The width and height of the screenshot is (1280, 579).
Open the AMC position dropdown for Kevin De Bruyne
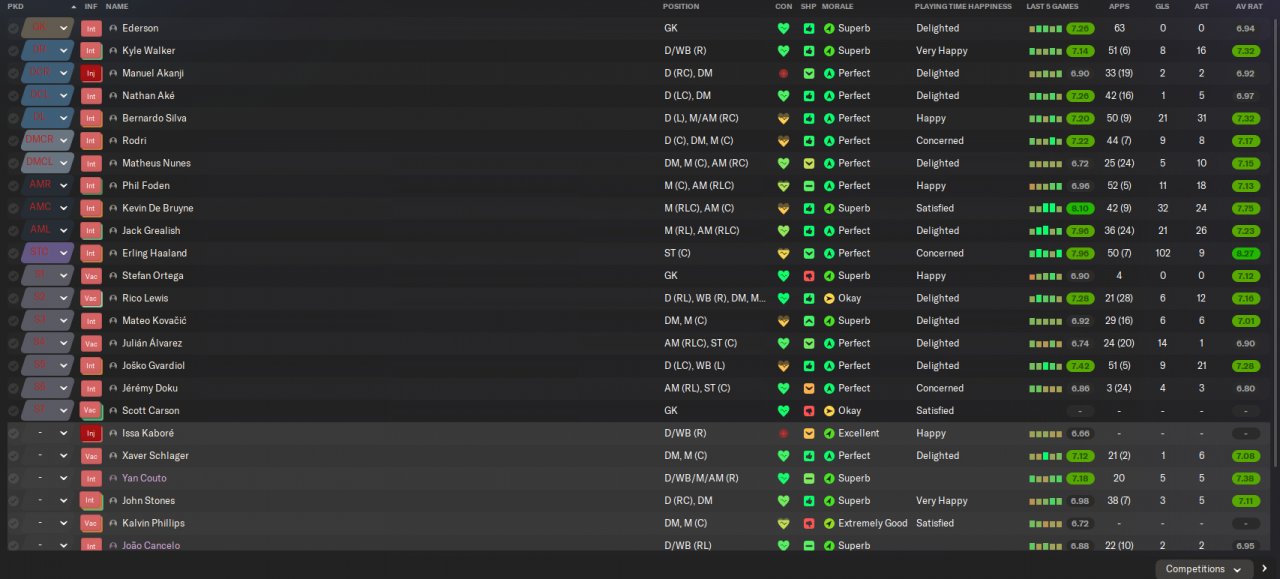[49, 208]
